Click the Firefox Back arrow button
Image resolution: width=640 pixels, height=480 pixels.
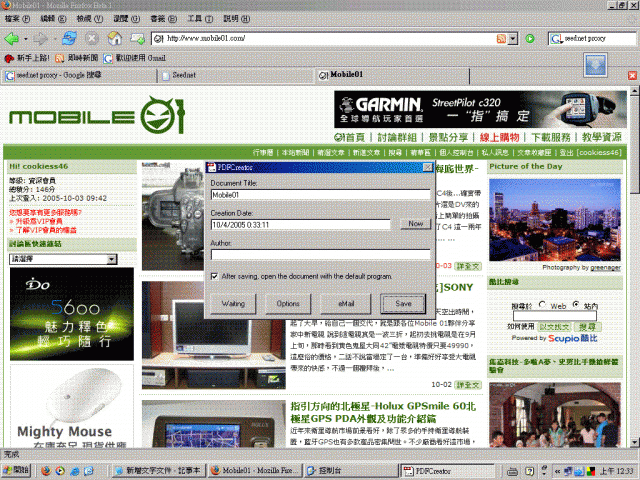[x=11, y=39]
